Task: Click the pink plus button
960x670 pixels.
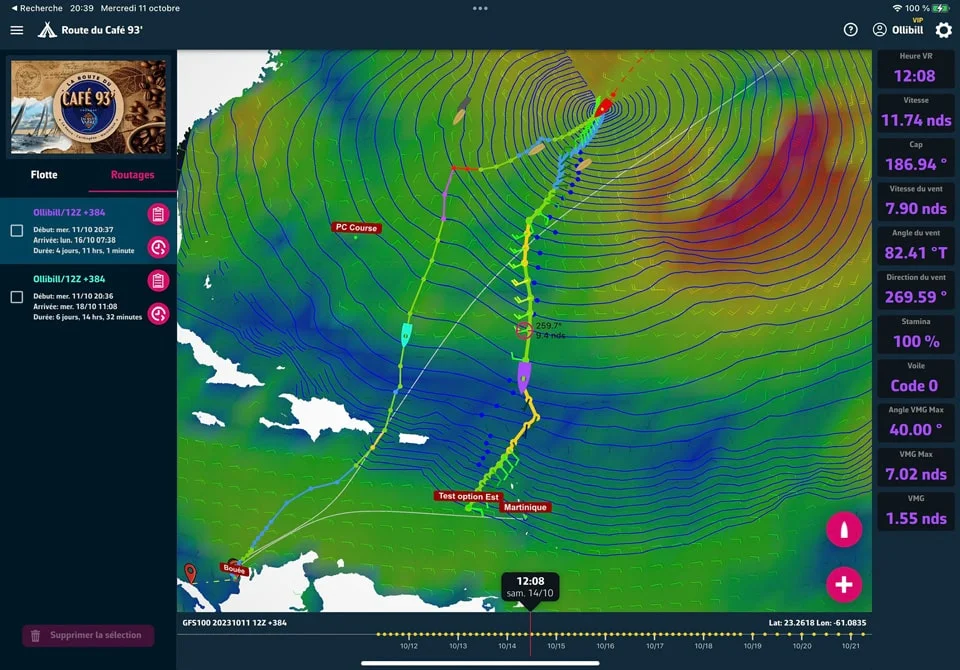Action: click(x=844, y=584)
